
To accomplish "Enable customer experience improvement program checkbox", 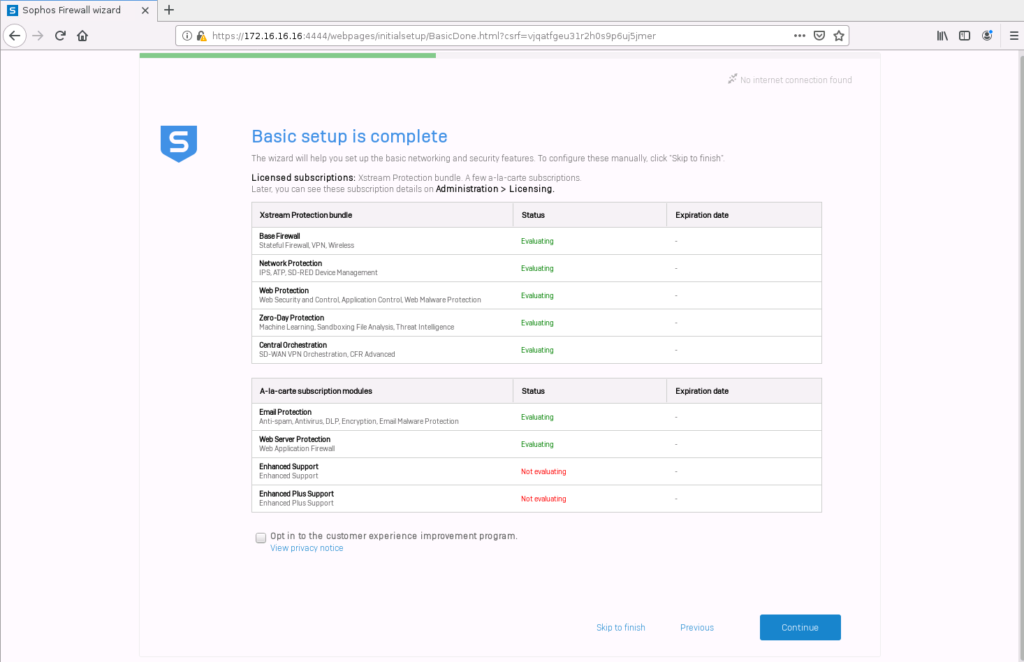I will [x=261, y=537].
